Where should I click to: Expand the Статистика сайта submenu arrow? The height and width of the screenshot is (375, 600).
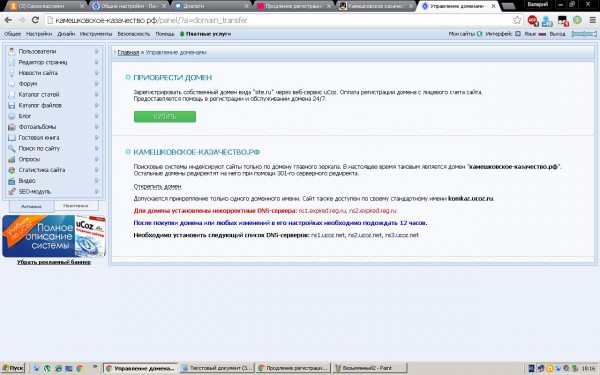pyautogui.click(x=96, y=170)
